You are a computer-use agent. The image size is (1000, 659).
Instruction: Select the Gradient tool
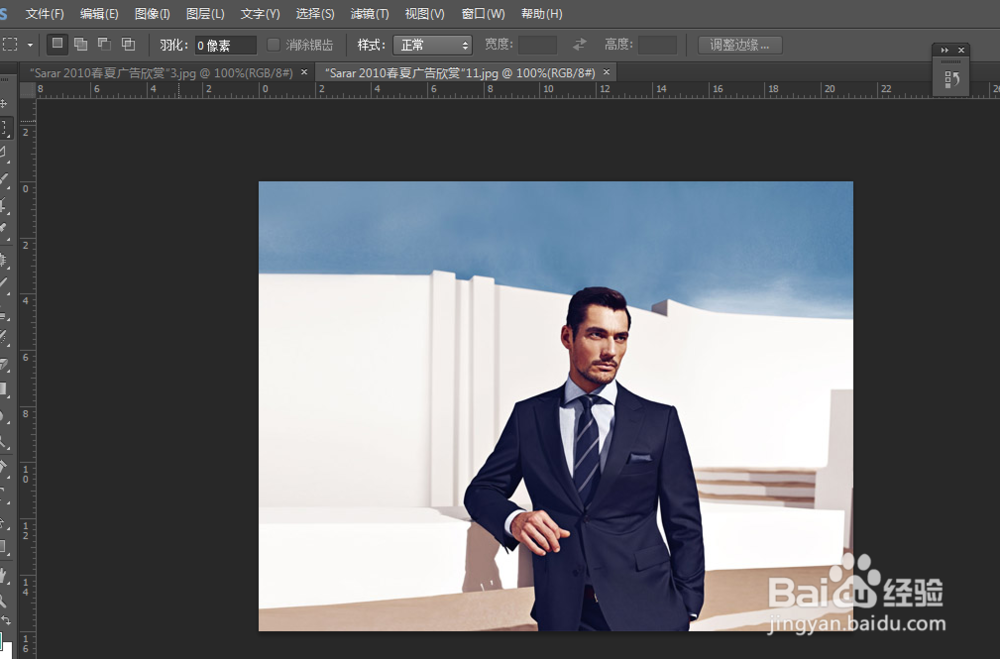4,389
